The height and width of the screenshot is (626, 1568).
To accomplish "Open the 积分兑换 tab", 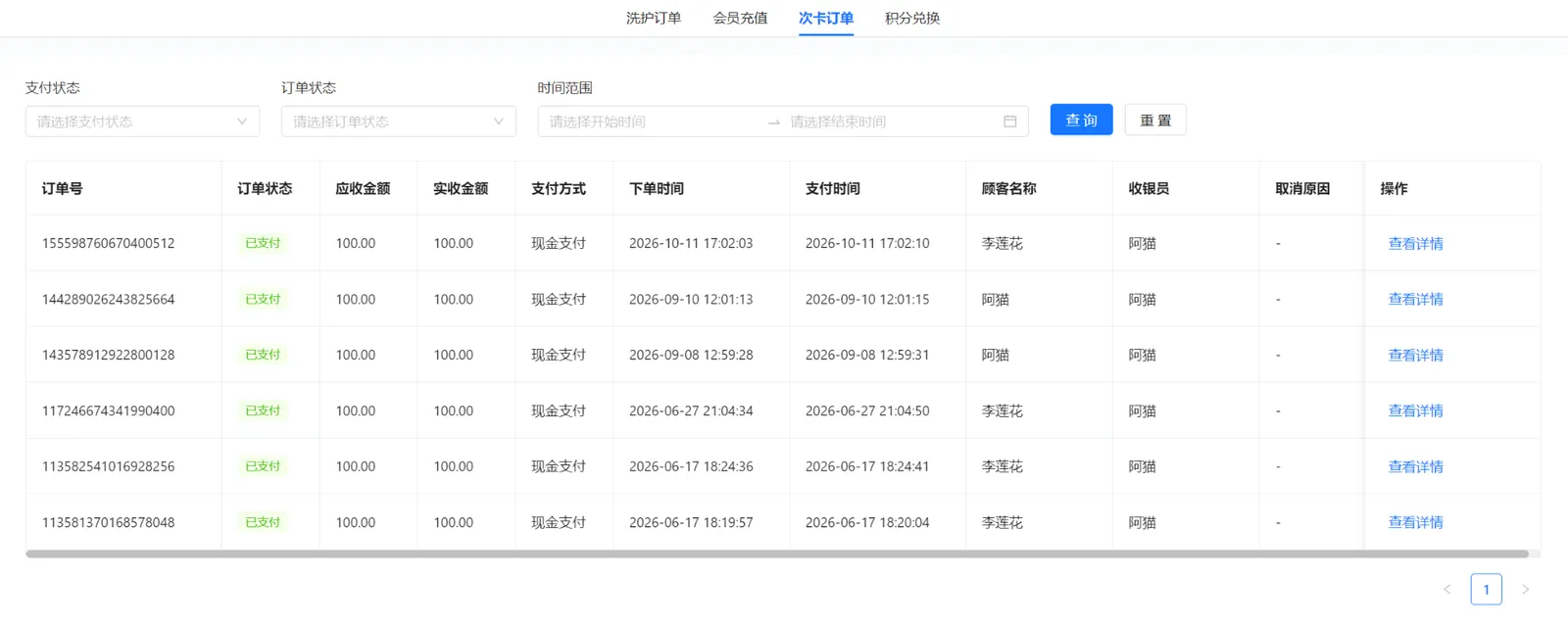I will click(912, 18).
